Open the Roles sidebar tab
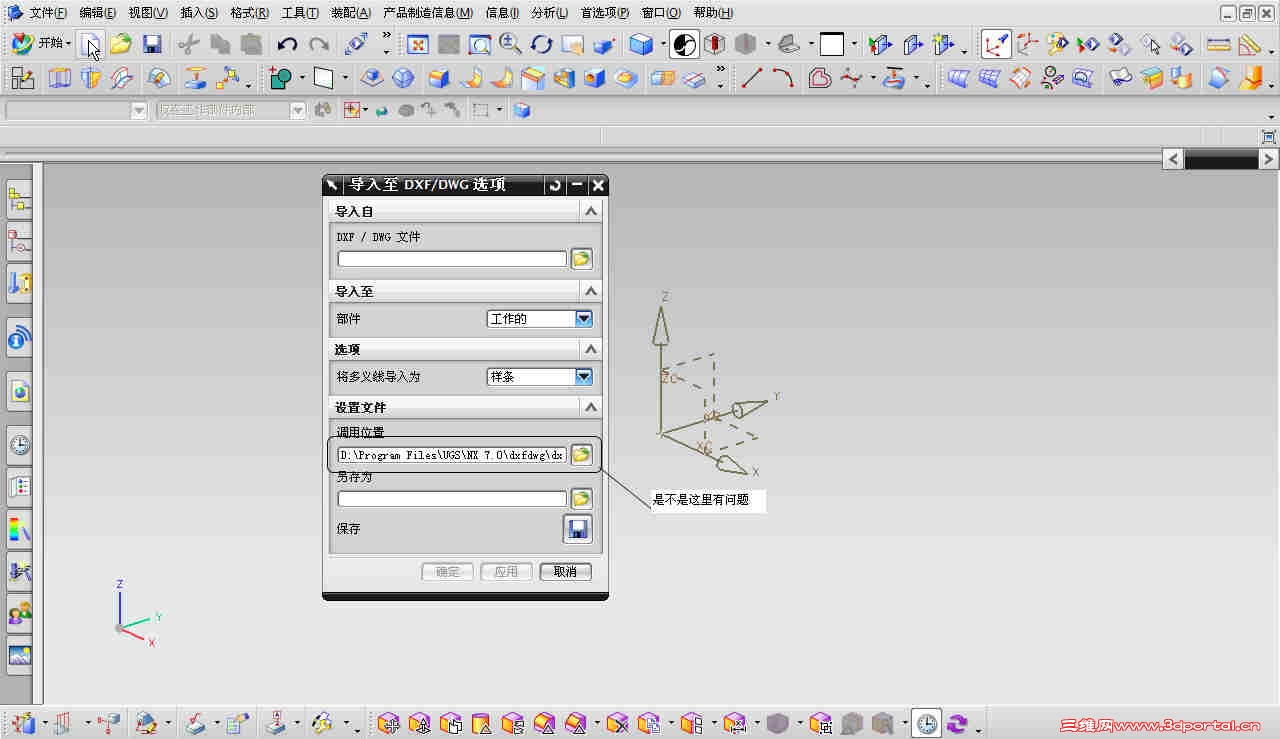This screenshot has width=1280, height=739. [19, 611]
